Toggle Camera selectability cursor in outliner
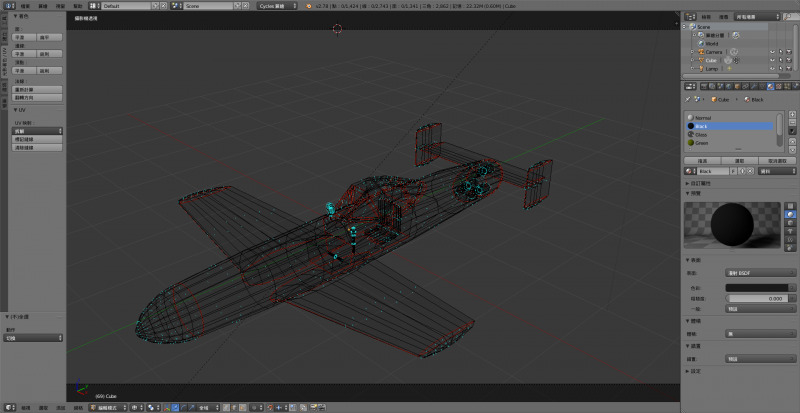 coord(781,52)
